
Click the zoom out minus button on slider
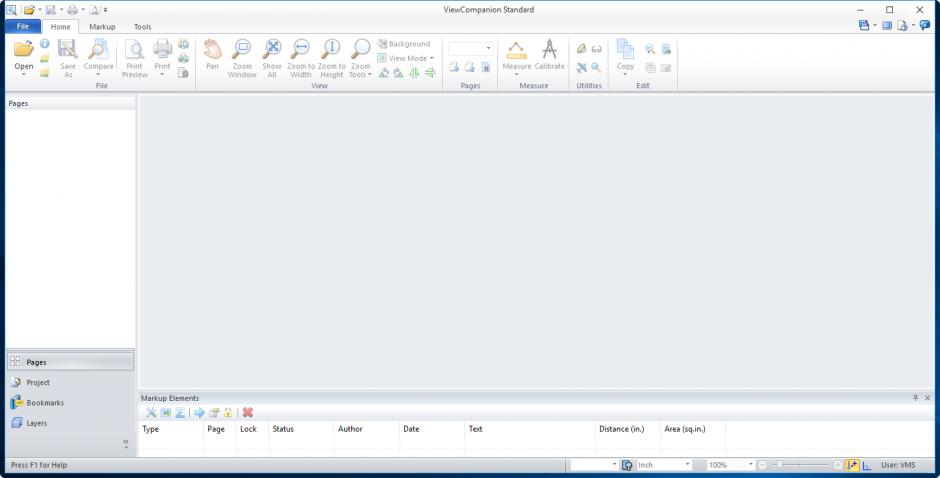pyautogui.click(x=762, y=465)
